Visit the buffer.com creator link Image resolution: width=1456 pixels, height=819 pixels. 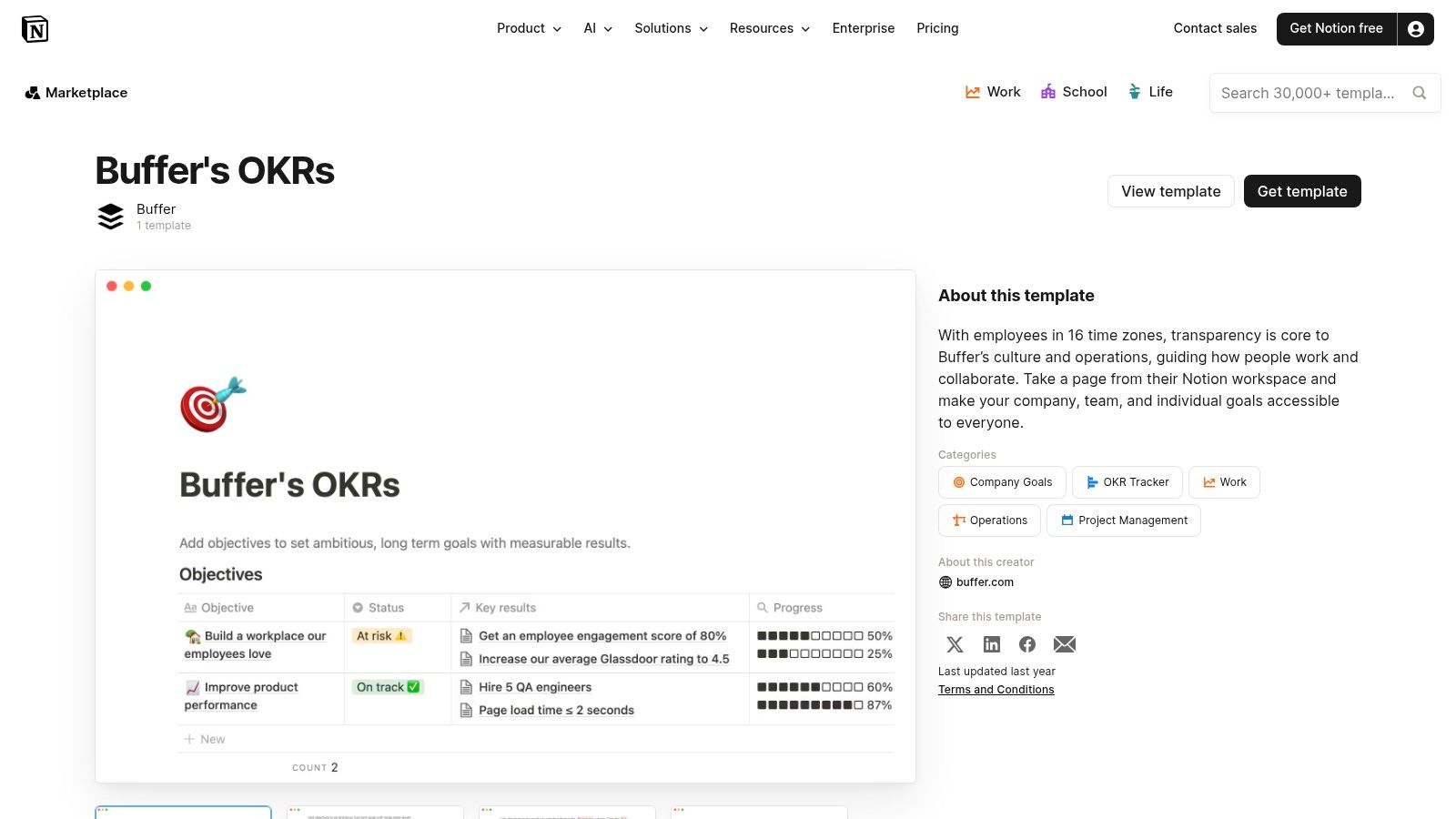[x=985, y=582]
